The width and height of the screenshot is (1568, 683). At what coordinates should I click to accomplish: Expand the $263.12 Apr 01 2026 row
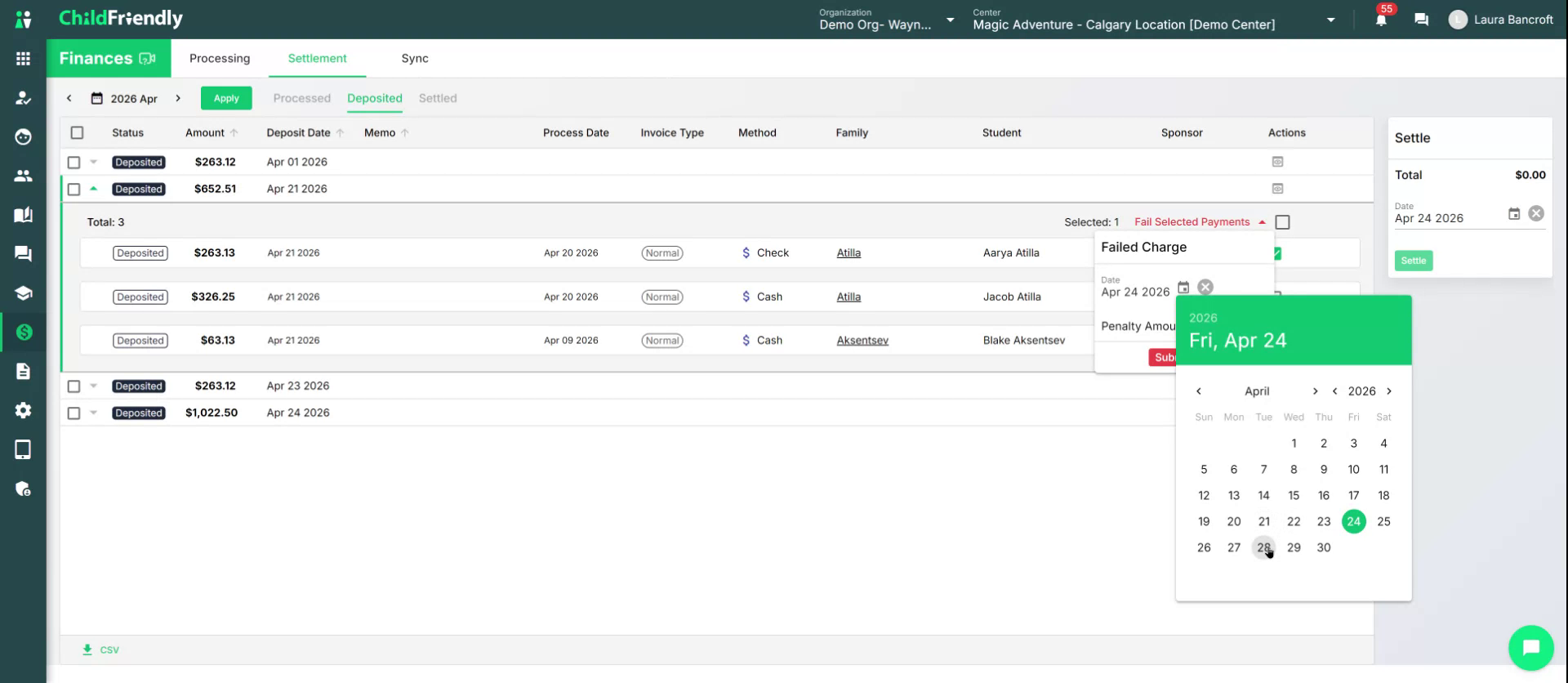(x=94, y=162)
